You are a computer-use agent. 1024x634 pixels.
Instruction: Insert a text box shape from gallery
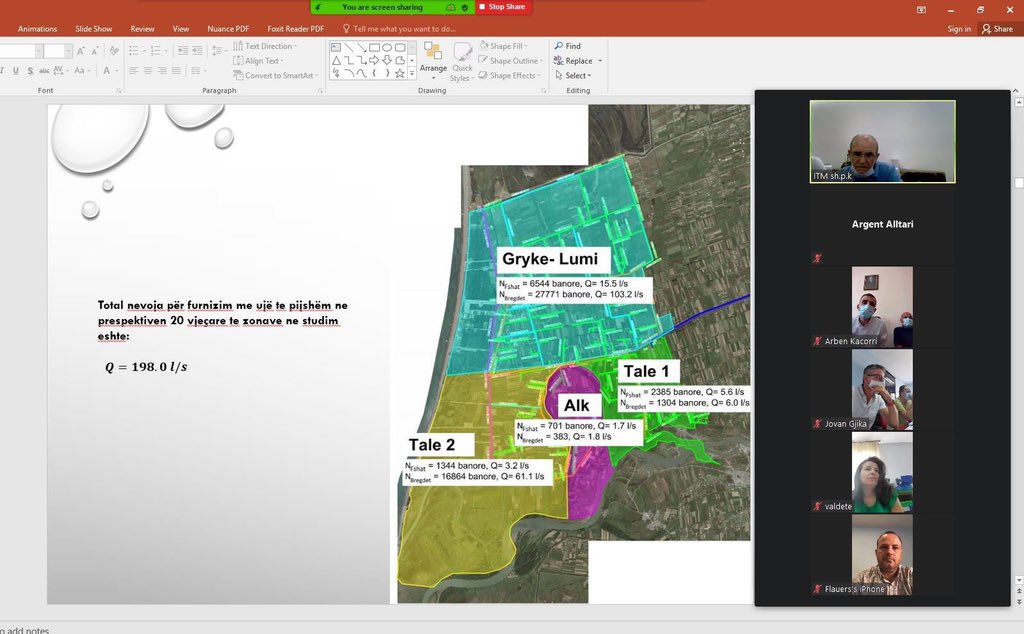tap(336, 47)
